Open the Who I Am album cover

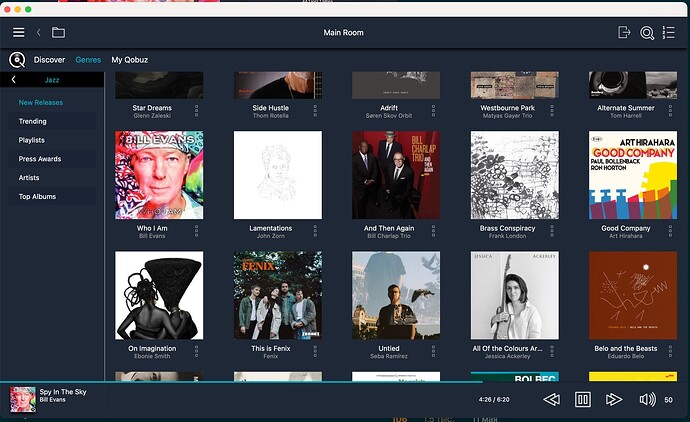click(x=159, y=175)
